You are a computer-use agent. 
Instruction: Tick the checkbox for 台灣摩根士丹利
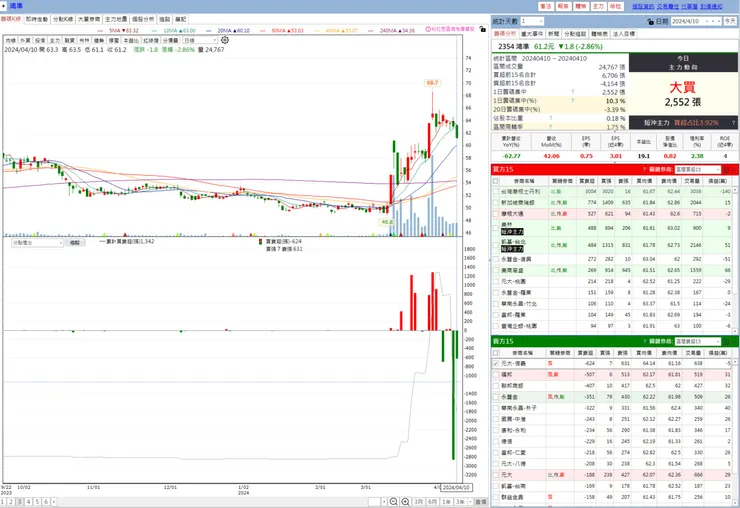point(496,192)
